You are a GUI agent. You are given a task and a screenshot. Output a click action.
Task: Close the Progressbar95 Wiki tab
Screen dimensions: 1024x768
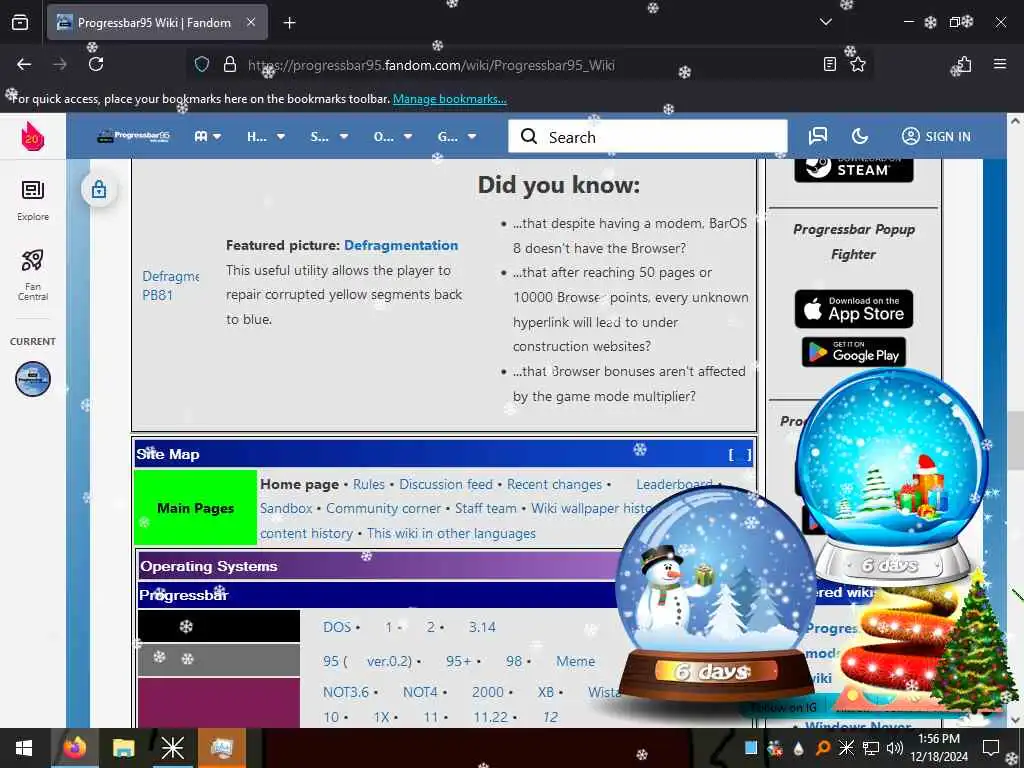click(251, 22)
